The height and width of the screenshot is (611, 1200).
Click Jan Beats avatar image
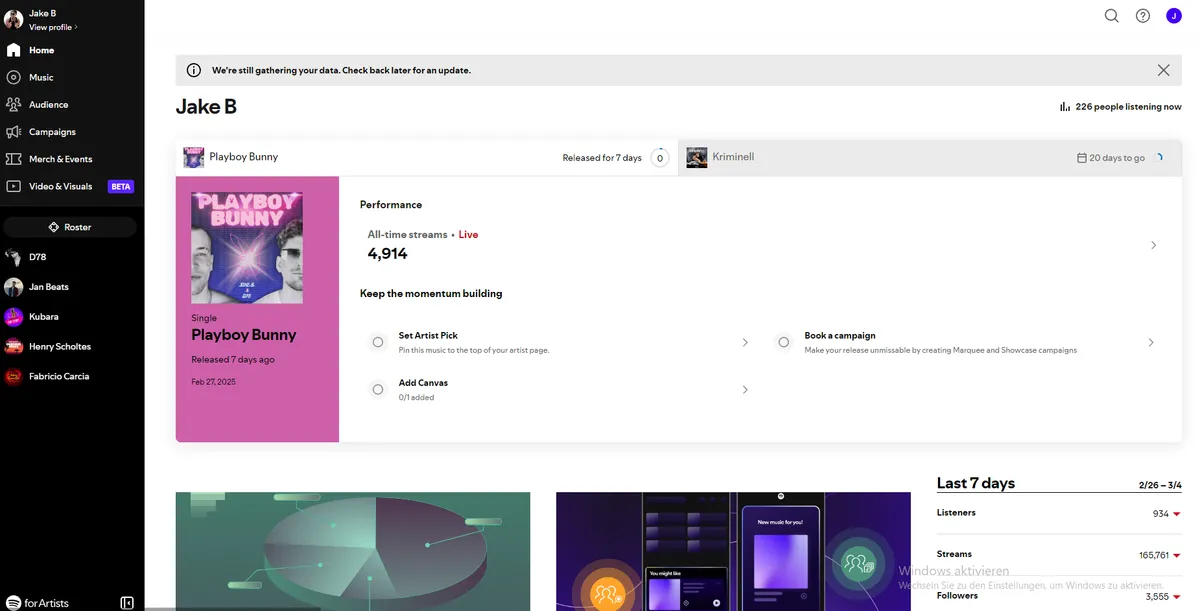tap(13, 287)
